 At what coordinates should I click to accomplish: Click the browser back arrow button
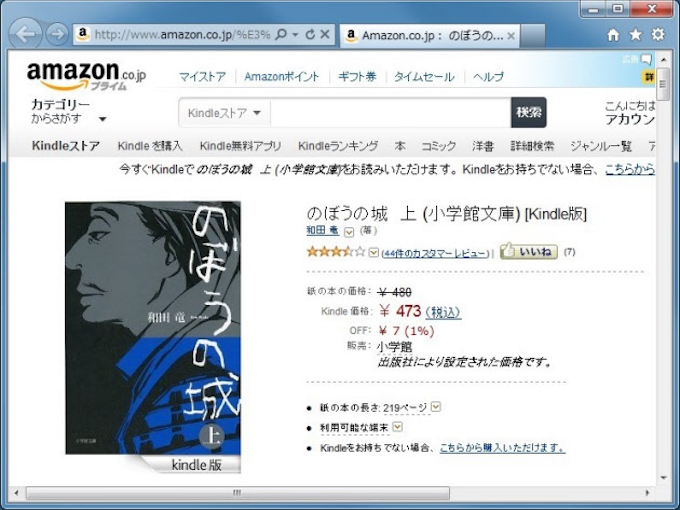pyautogui.click(x=25, y=33)
